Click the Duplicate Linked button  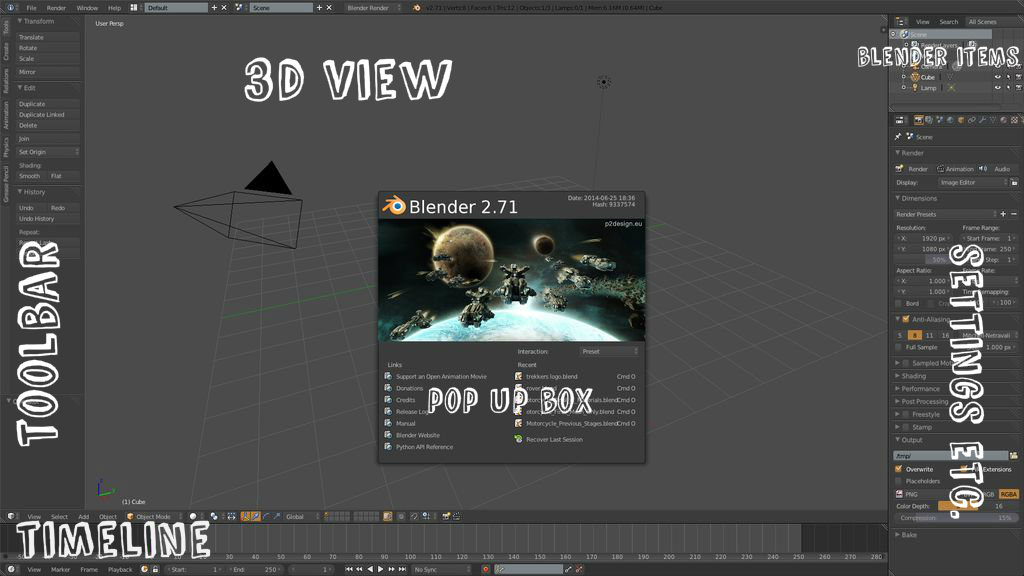pos(48,114)
